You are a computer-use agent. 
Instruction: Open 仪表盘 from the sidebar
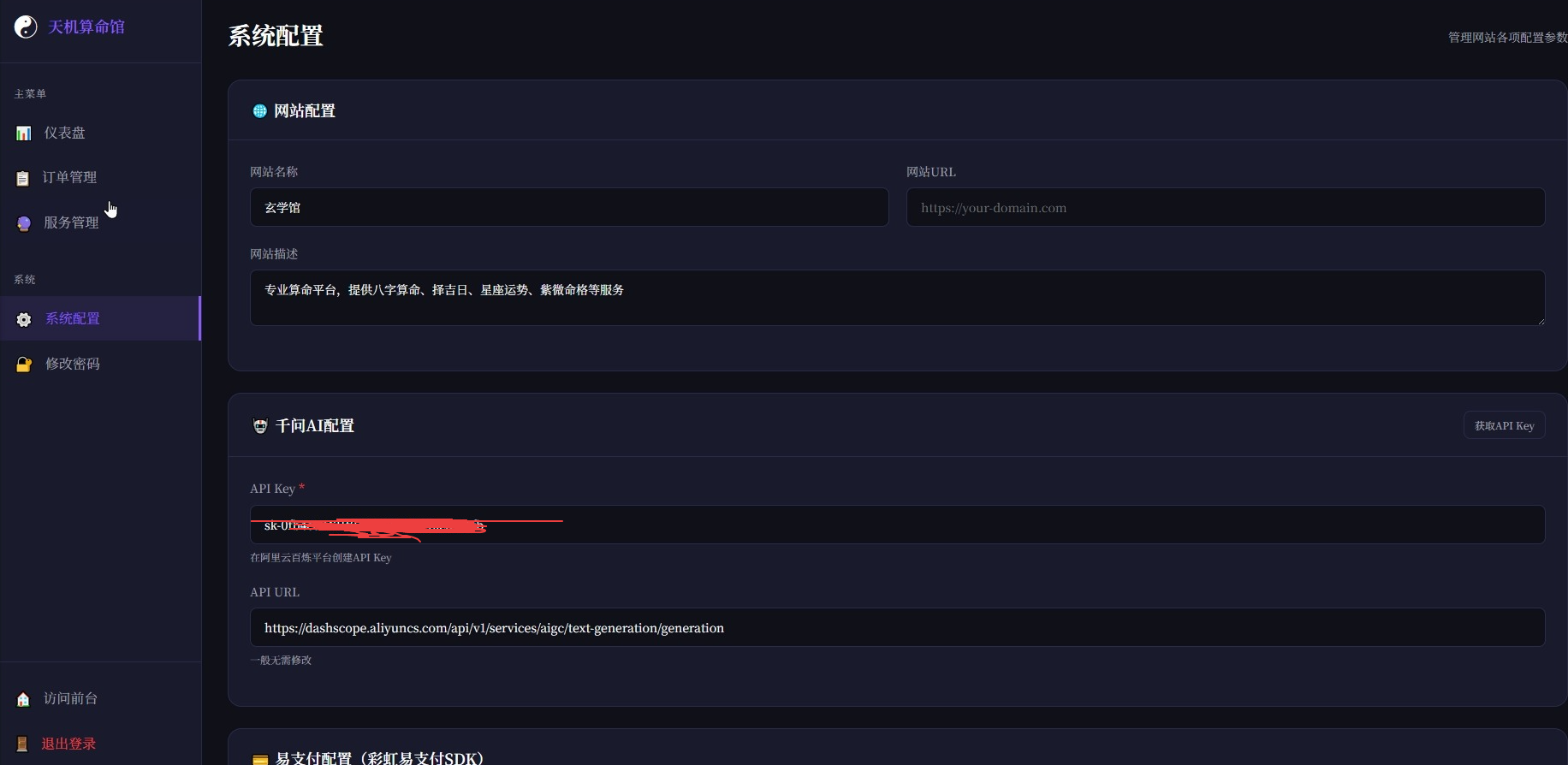pyautogui.click(x=64, y=133)
